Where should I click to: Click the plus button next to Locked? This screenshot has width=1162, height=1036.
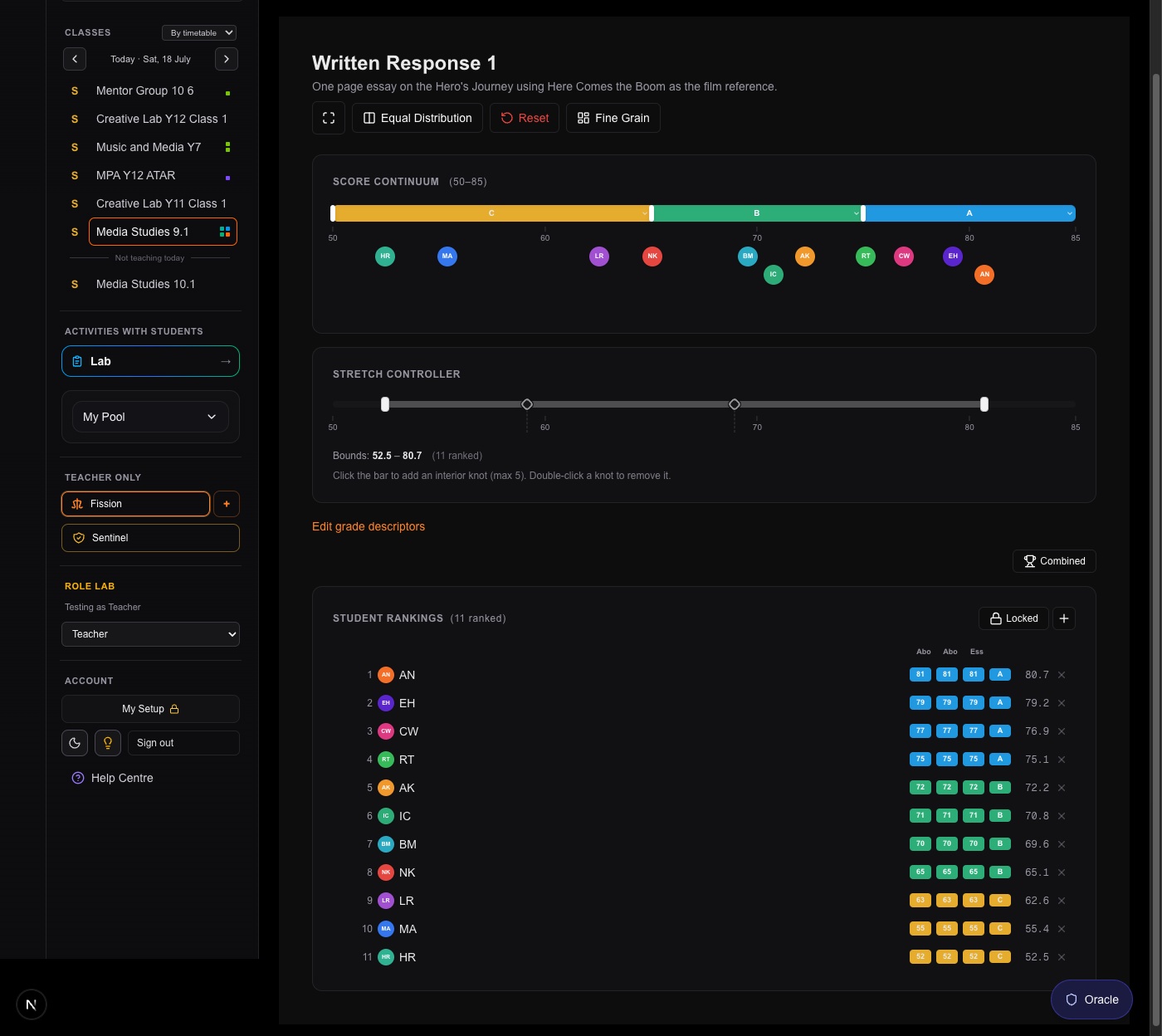pos(1064,618)
